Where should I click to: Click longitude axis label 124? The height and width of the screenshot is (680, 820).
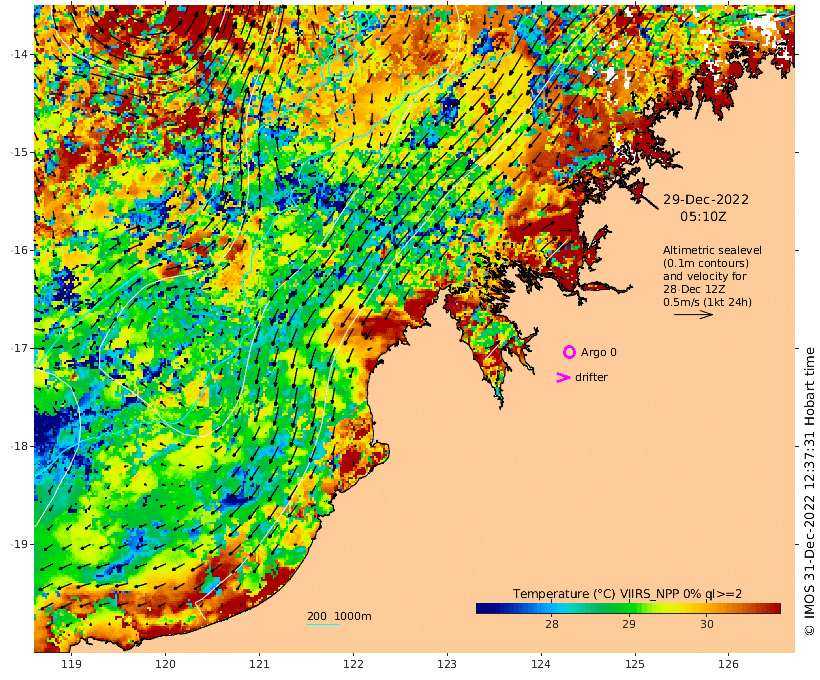[x=541, y=664]
